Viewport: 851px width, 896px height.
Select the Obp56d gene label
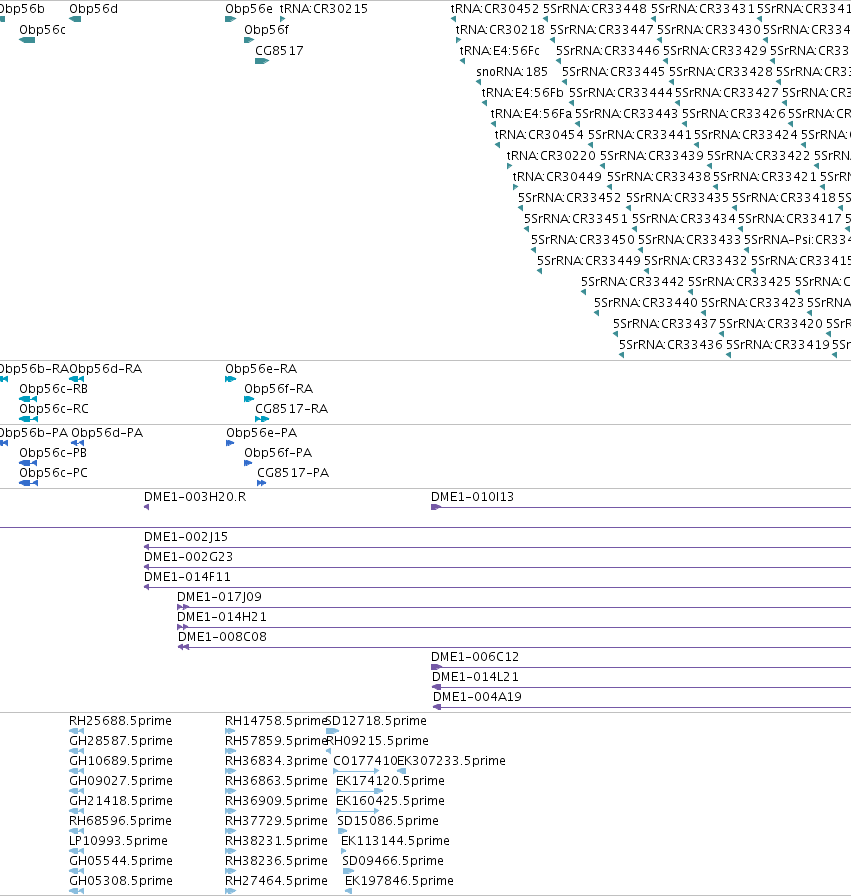(94, 9)
